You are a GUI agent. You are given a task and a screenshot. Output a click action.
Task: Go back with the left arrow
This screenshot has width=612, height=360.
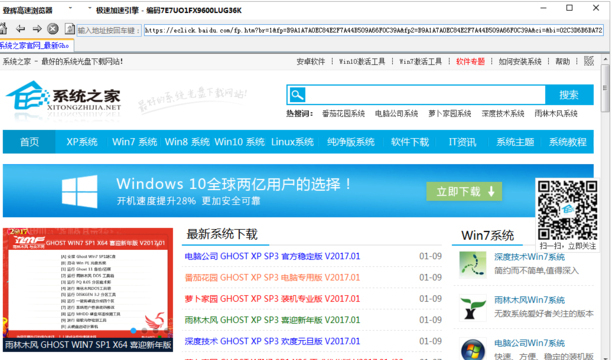[x=20, y=29]
